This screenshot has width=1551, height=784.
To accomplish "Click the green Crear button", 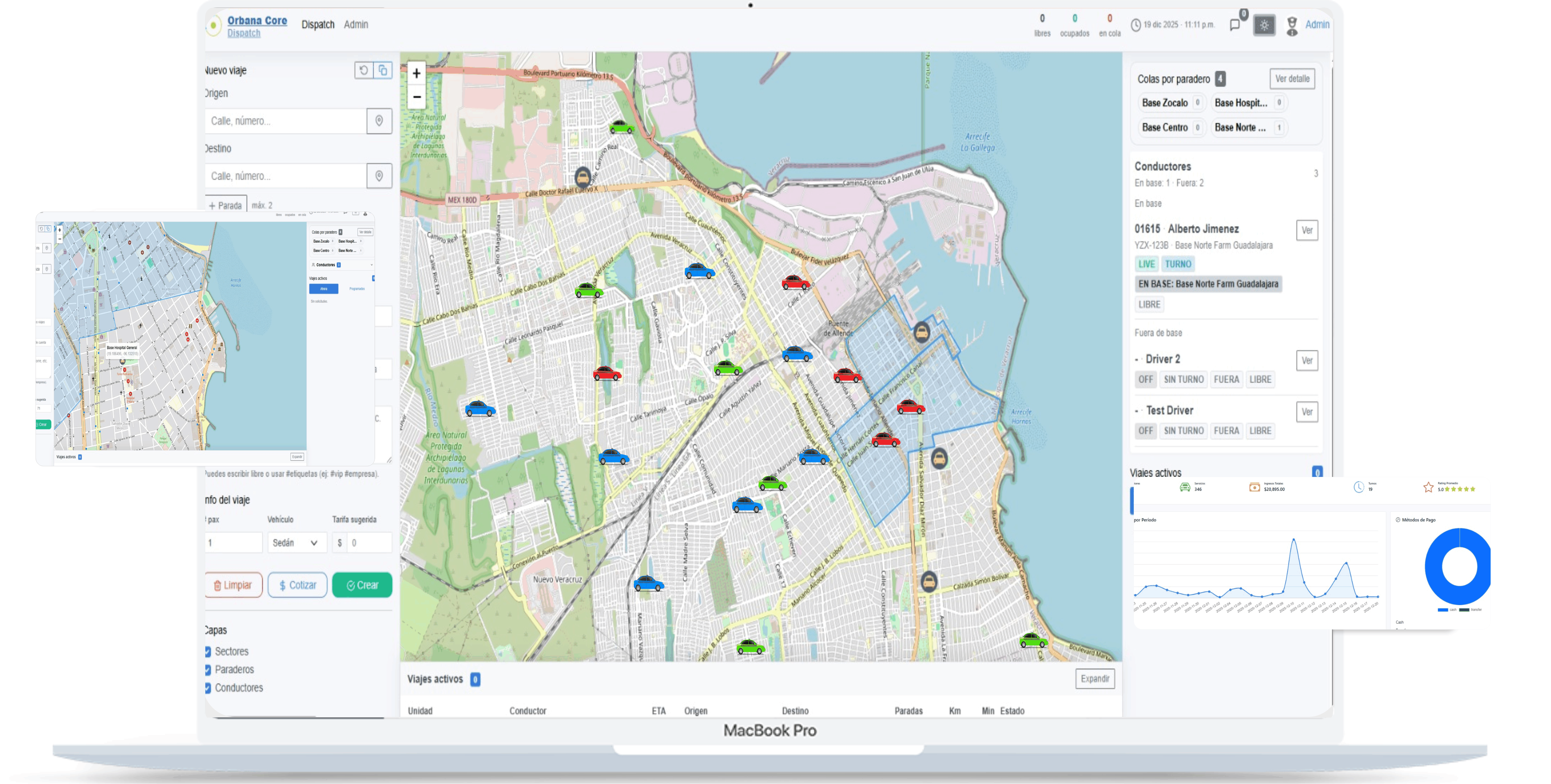I will point(362,585).
